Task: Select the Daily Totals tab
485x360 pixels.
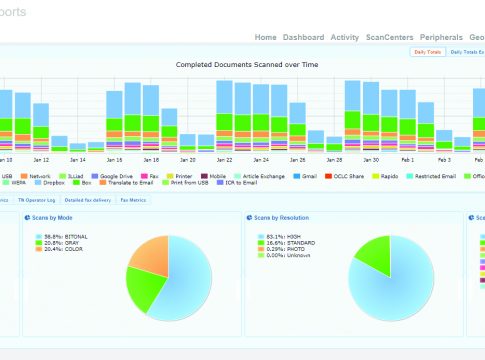Action: point(428,52)
